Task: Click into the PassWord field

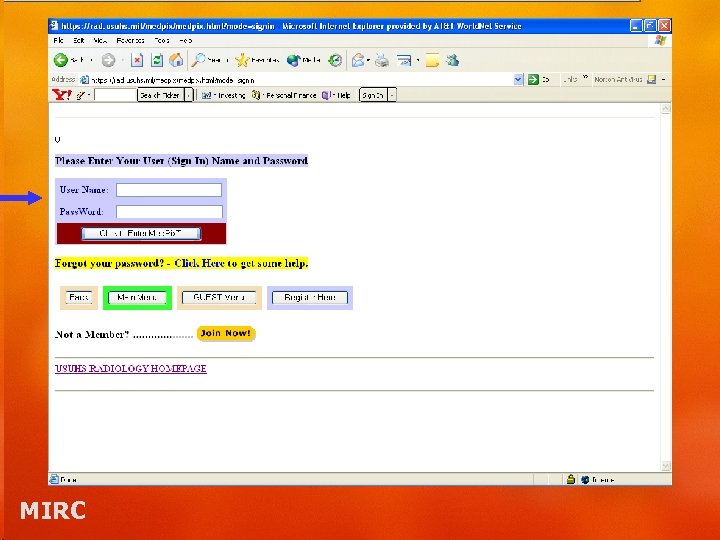Action: 169,212
